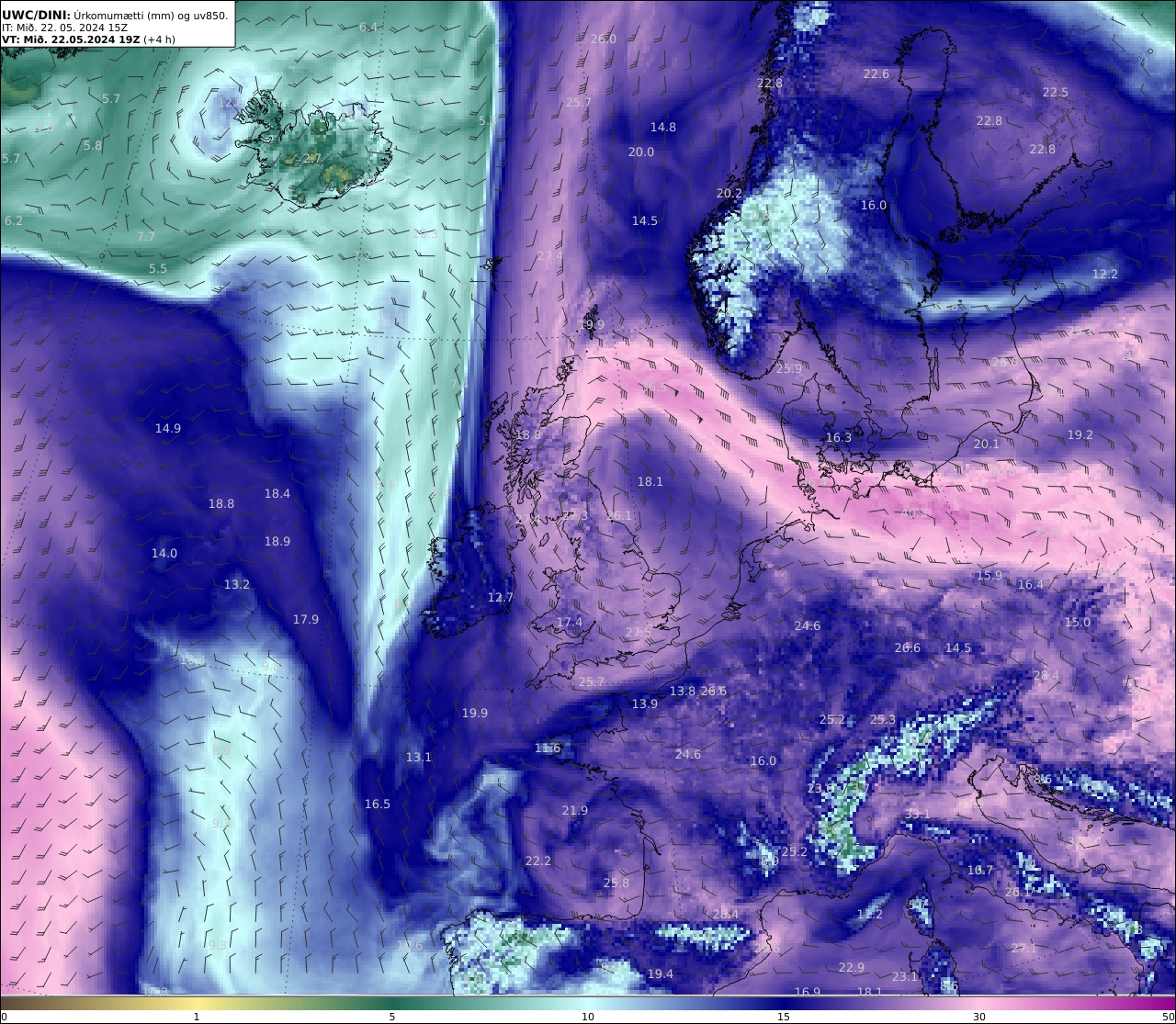1176x1024 pixels.
Task: Click the map value 22.6
Action: point(876,73)
